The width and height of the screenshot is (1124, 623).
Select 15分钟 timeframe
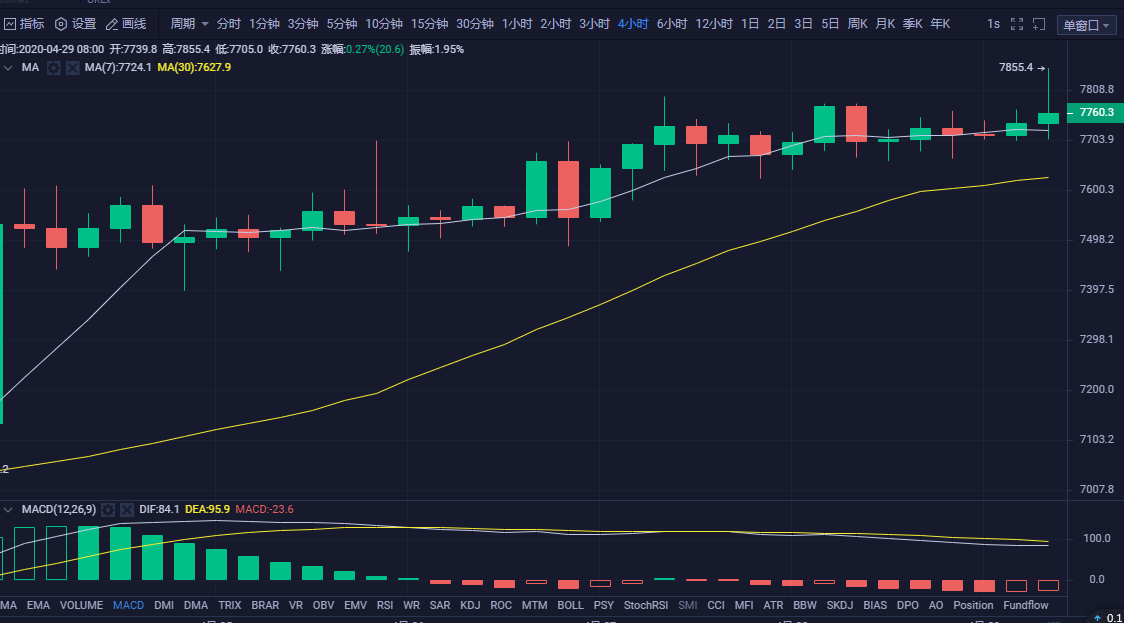coord(429,24)
